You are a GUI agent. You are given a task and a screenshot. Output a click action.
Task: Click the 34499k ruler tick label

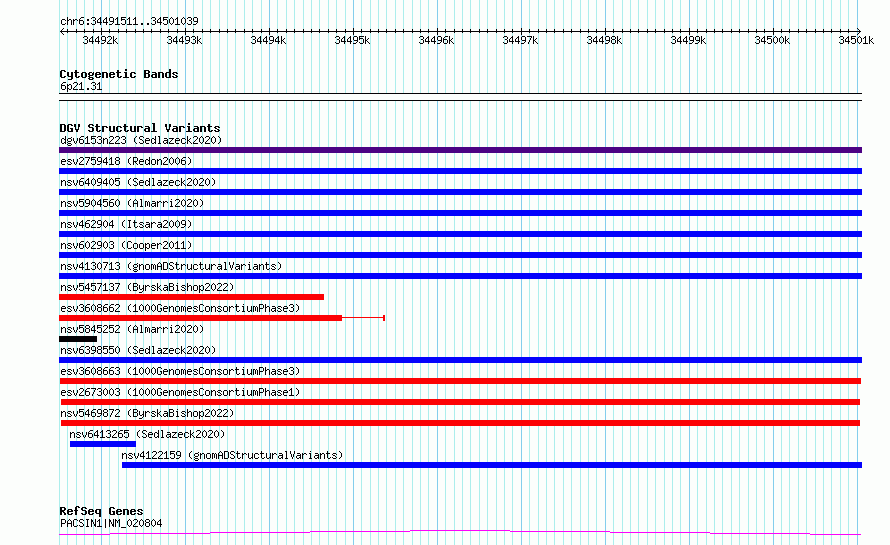[x=689, y=40]
